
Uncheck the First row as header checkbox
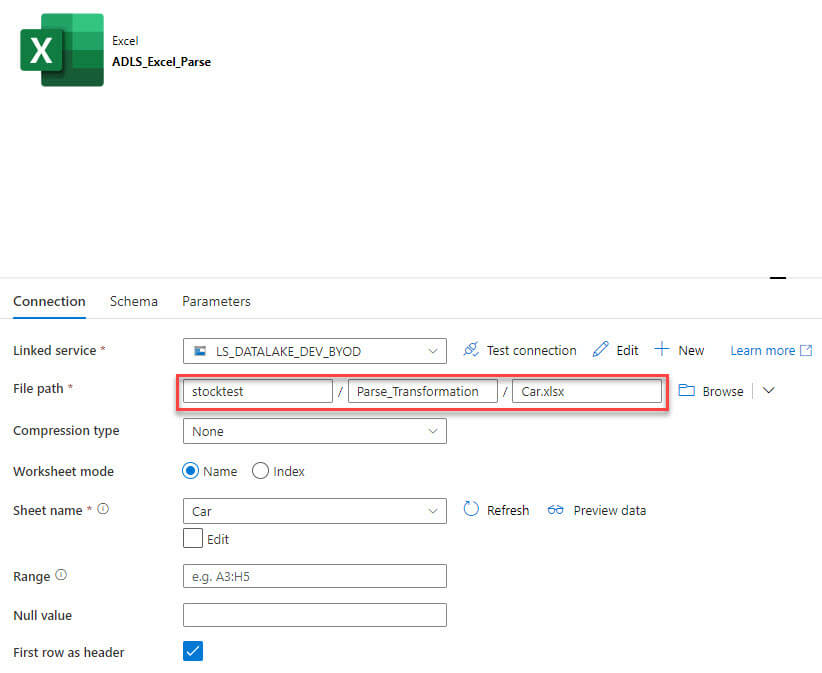tap(193, 652)
